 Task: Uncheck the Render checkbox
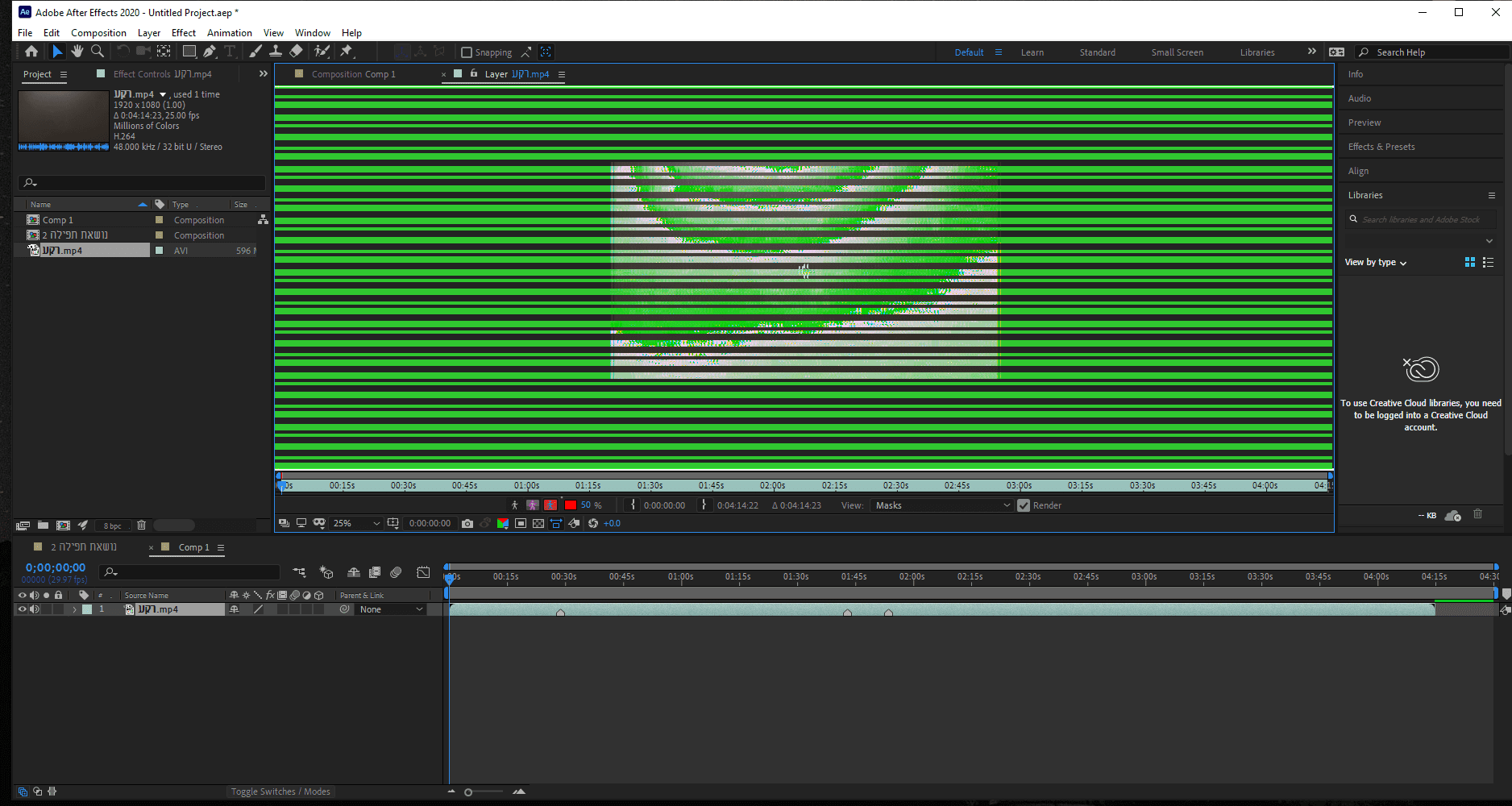(1024, 505)
